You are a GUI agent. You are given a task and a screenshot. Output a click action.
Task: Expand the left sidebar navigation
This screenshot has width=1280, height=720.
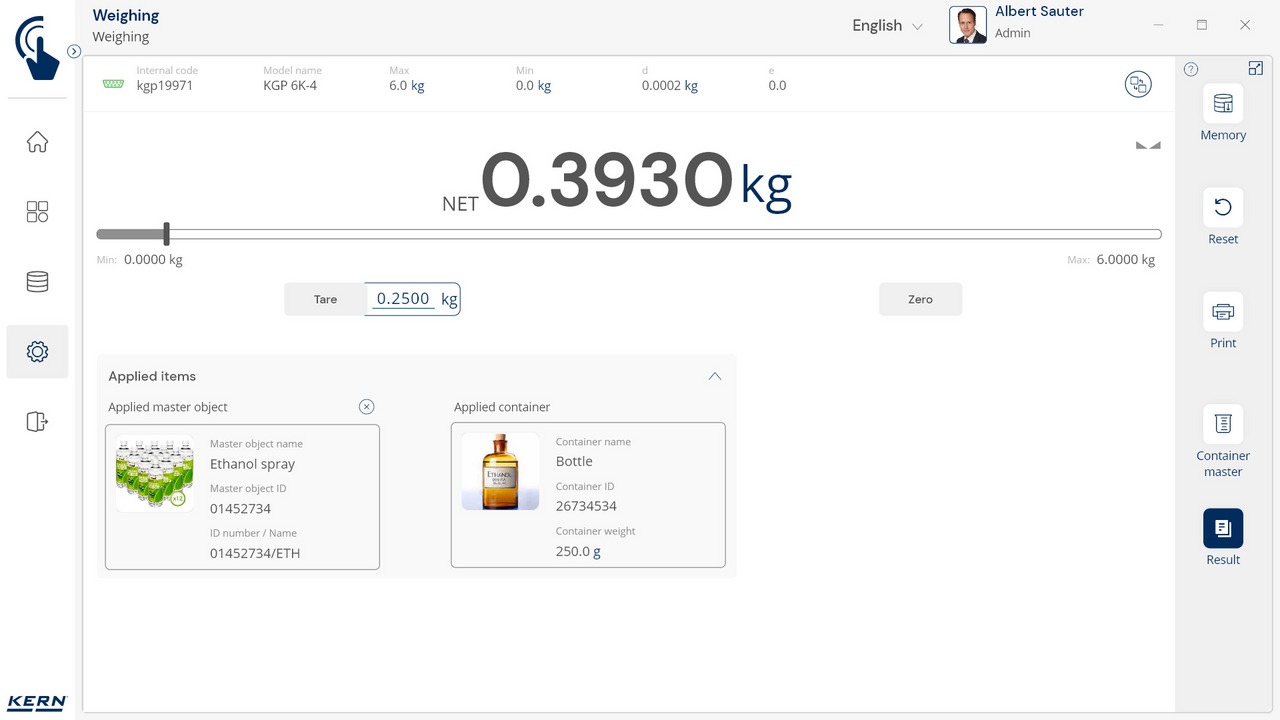[74, 51]
